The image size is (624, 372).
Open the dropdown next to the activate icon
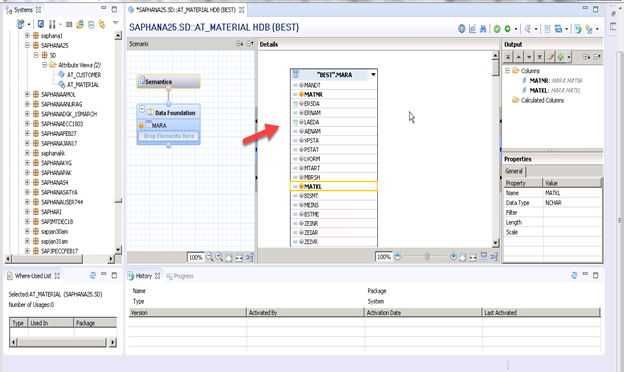(516, 29)
